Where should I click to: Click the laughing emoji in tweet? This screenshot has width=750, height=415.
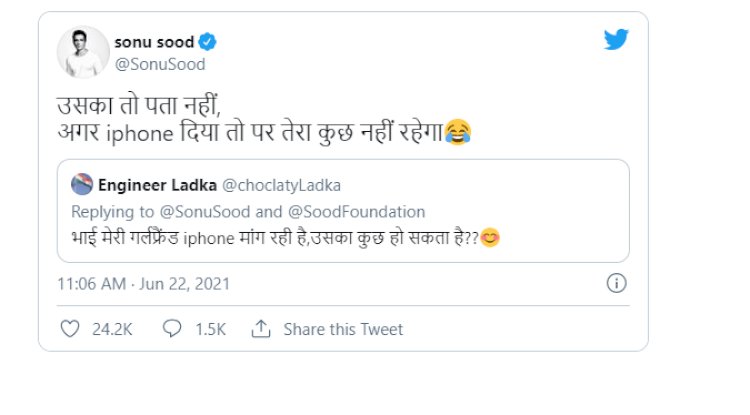[457, 133]
